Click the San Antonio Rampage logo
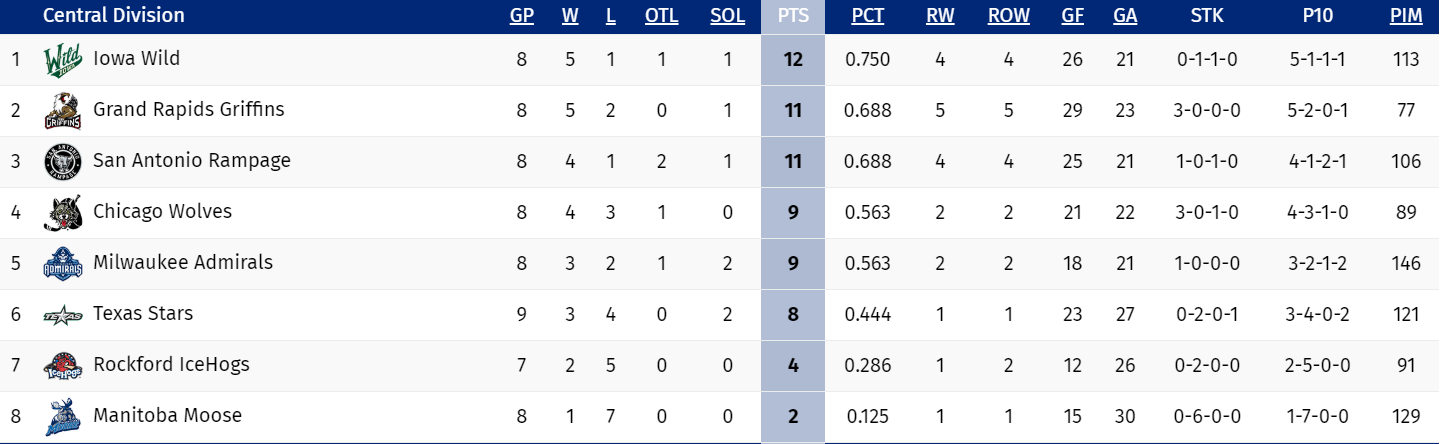 pyautogui.click(x=61, y=162)
